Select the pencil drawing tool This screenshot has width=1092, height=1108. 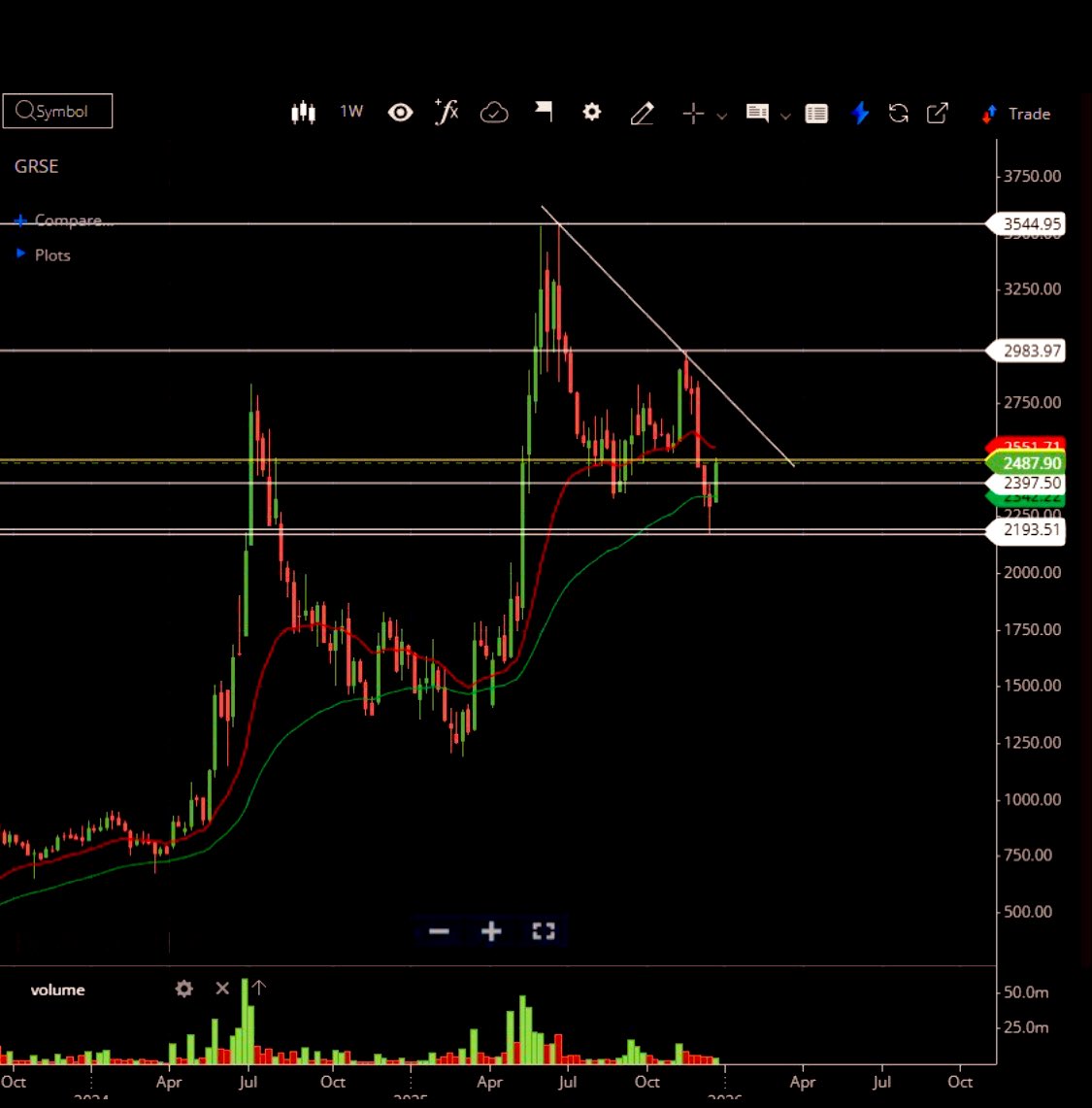pyautogui.click(x=642, y=113)
